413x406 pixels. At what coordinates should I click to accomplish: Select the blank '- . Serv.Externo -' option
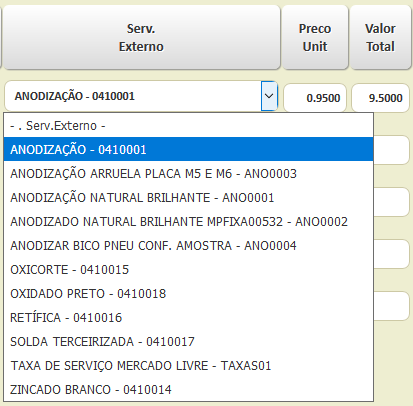(188, 126)
